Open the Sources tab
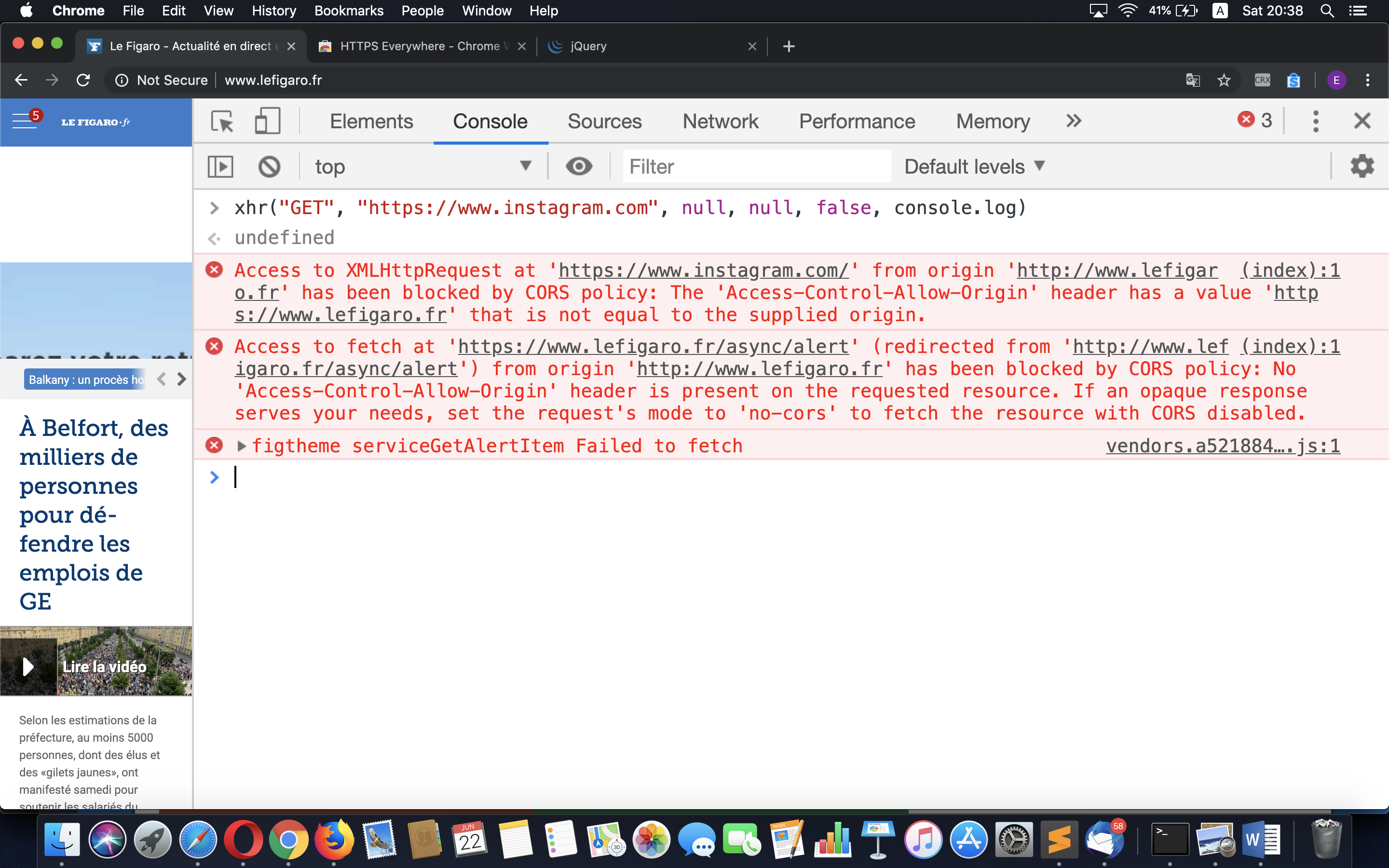 pos(604,121)
